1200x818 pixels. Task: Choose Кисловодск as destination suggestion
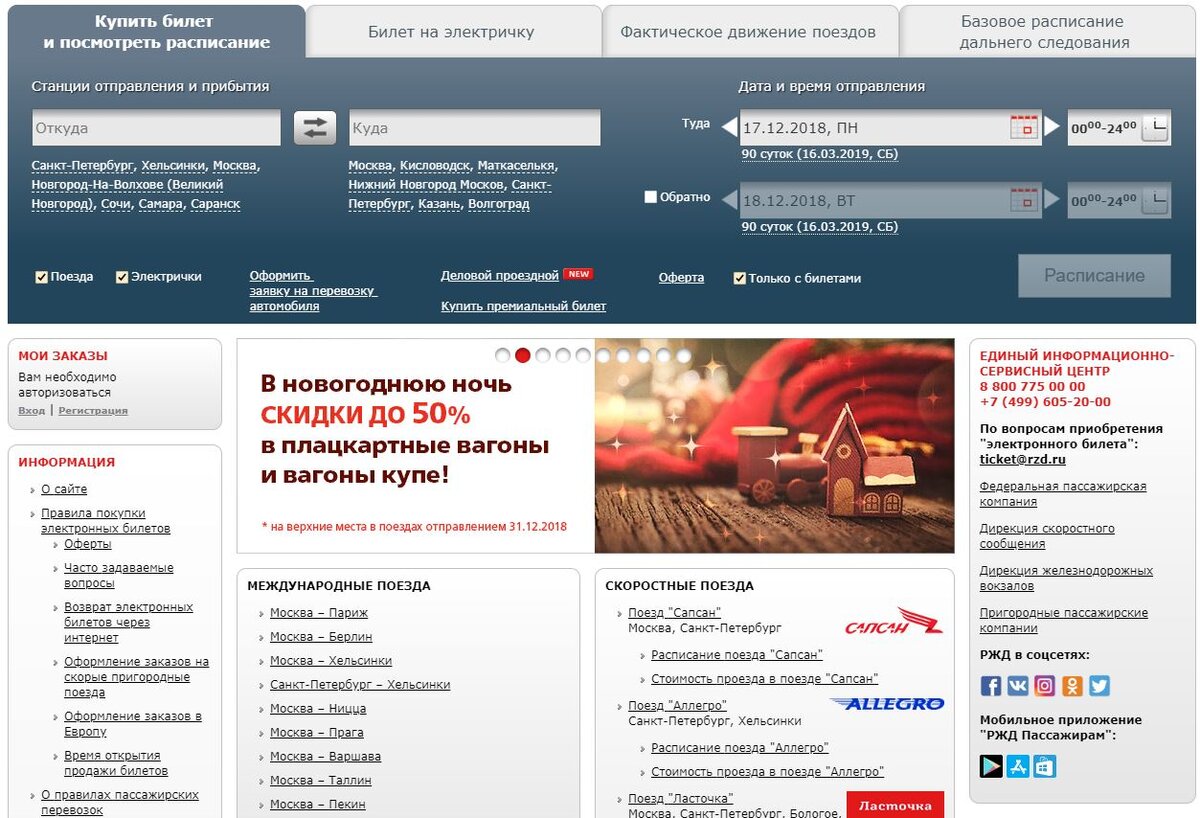coord(435,166)
